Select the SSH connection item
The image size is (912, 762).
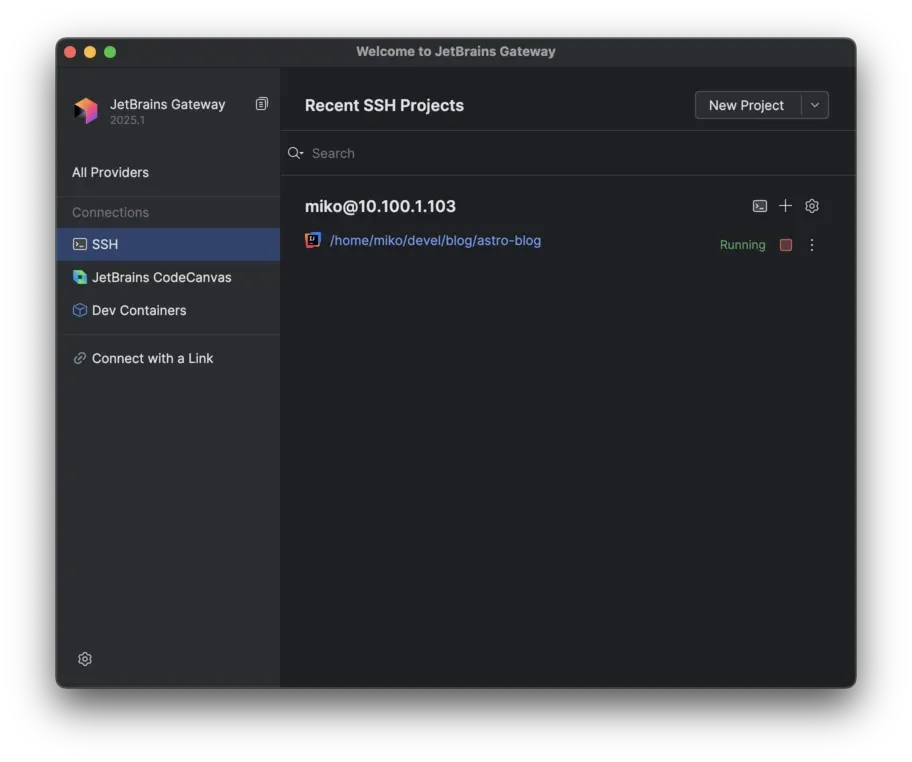click(x=168, y=244)
